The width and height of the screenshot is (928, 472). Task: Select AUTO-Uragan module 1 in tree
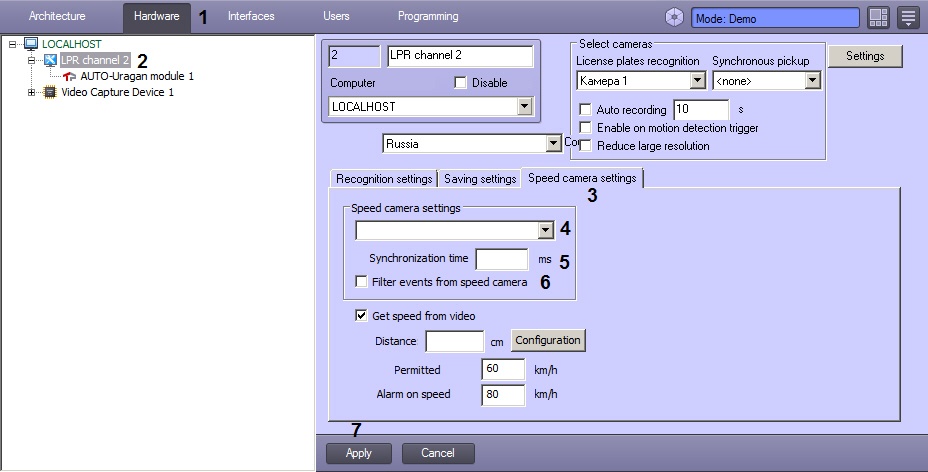tap(137, 76)
